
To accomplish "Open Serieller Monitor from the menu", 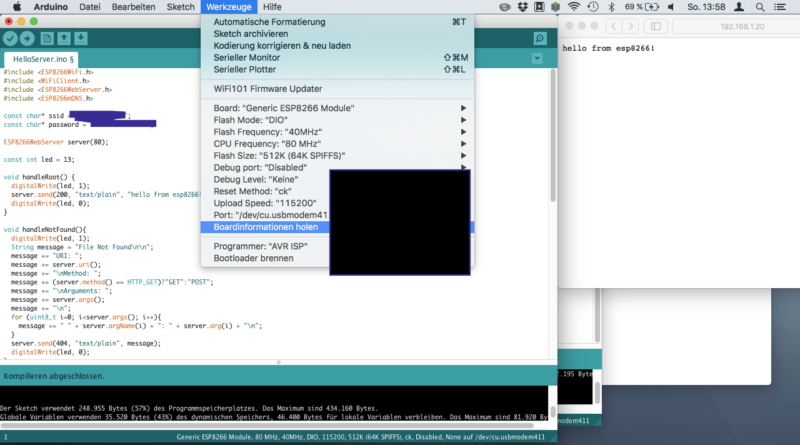I will 337,58.
